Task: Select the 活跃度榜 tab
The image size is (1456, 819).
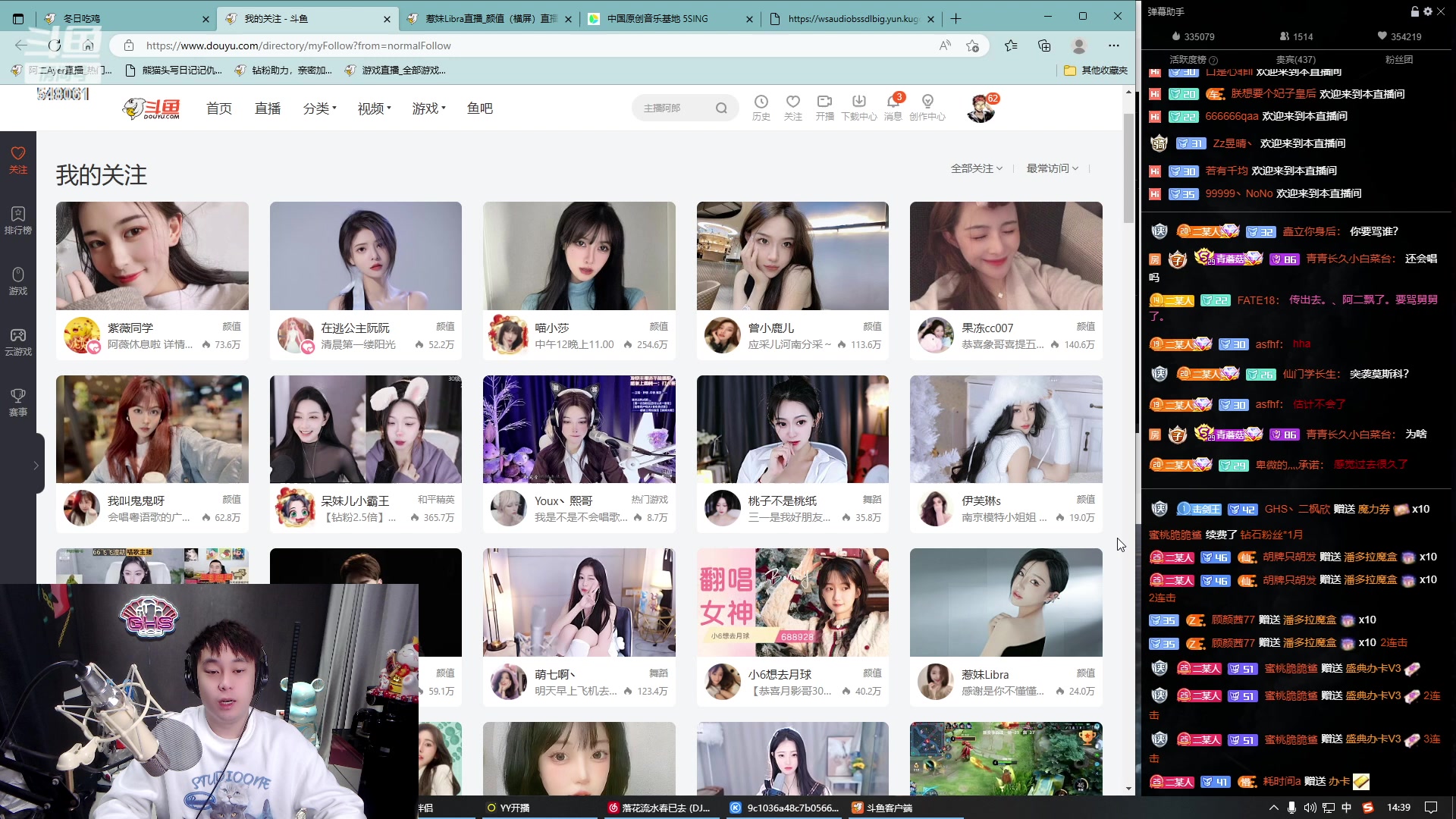Action: [1193, 59]
